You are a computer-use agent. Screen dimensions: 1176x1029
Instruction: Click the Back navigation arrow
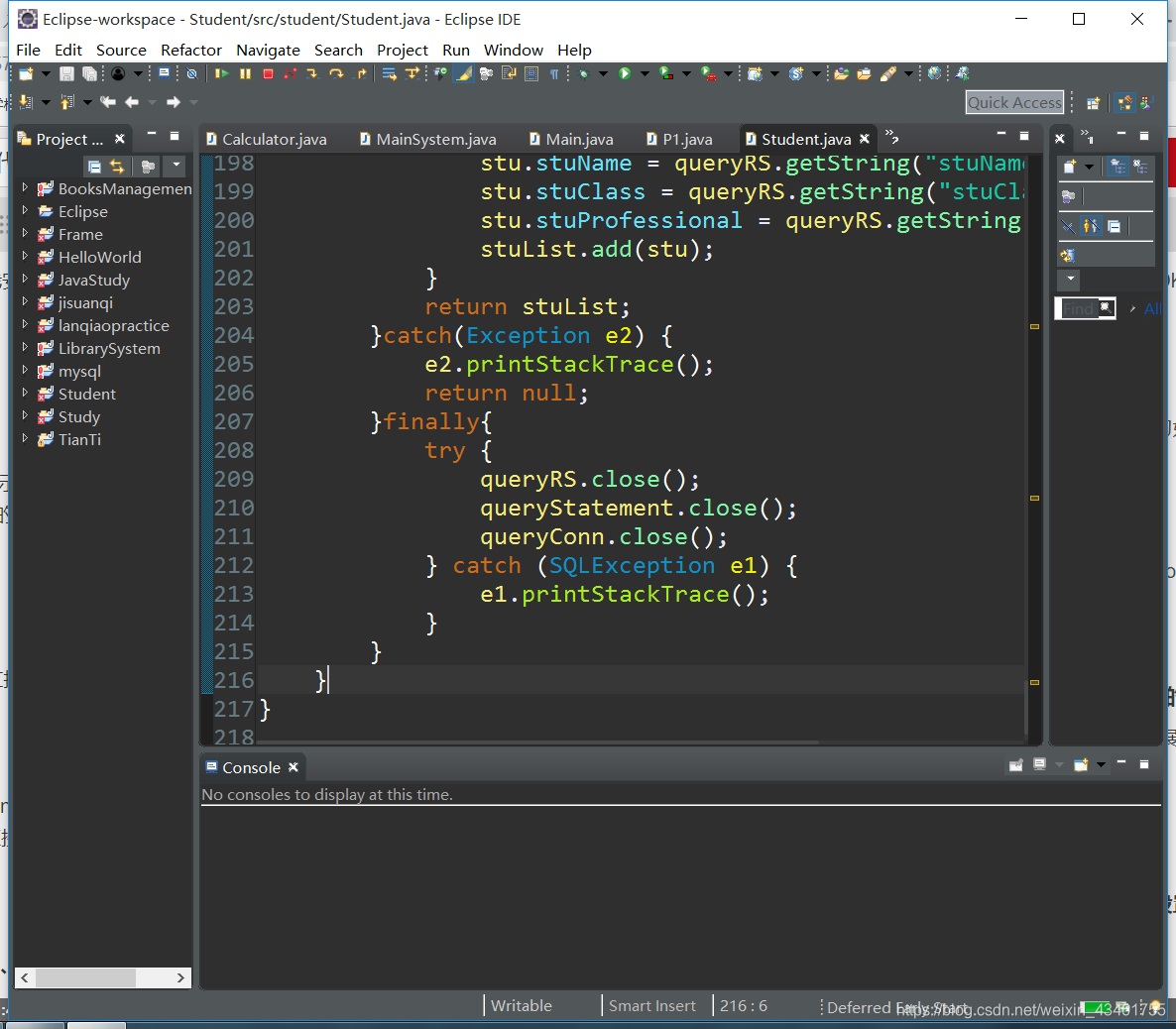pyautogui.click(x=132, y=102)
